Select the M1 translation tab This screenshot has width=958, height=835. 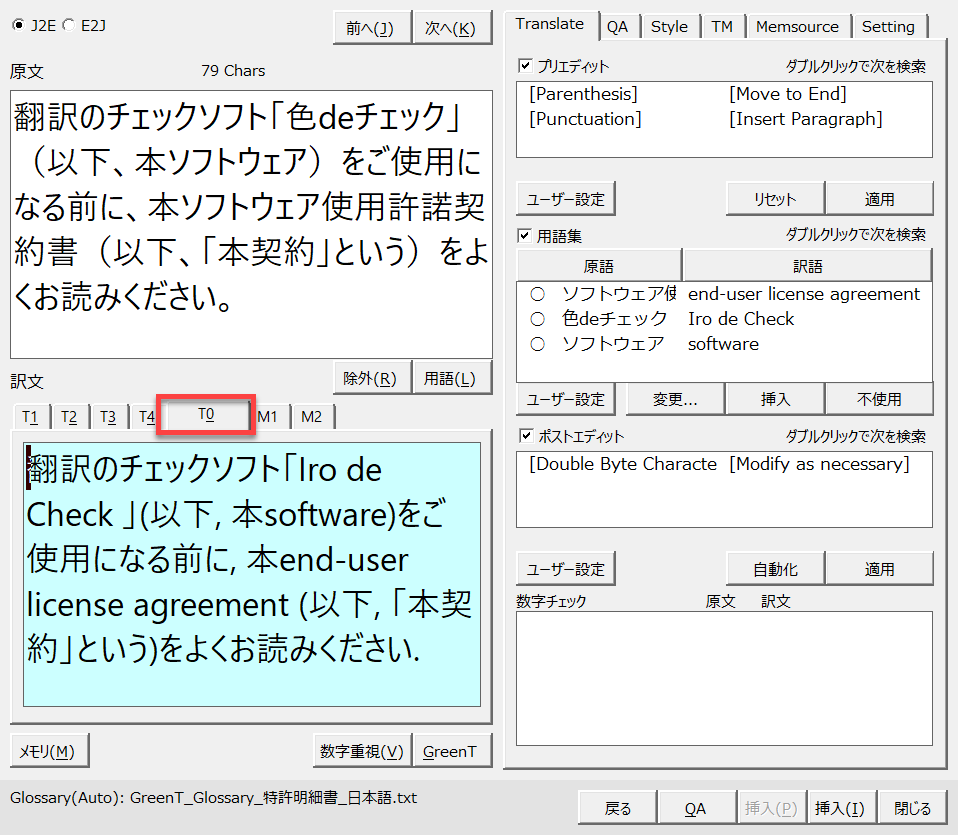pyautogui.click(x=267, y=416)
